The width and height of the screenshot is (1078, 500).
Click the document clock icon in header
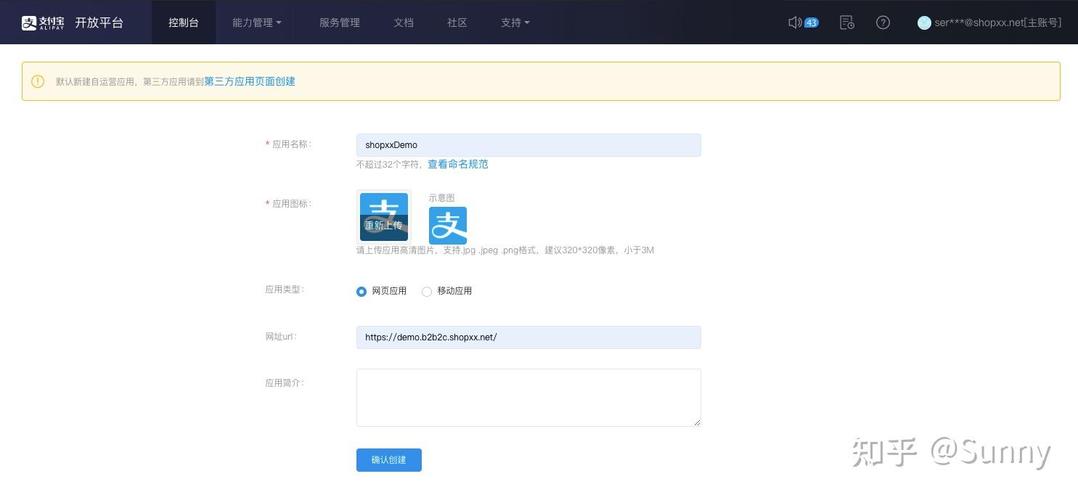847,22
